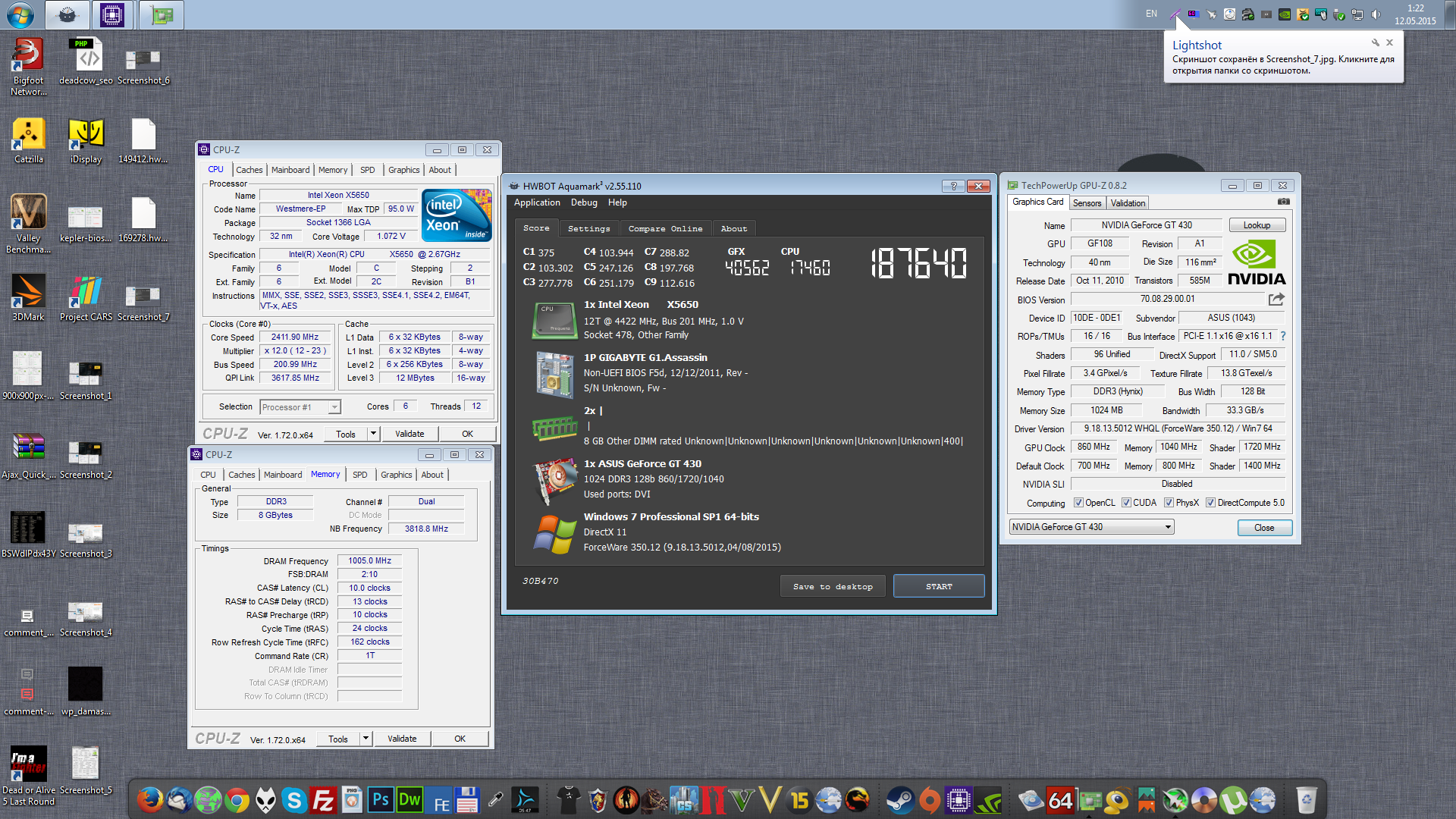Toggle OpenCL checkbox in GPU-Z
This screenshot has width=1456, height=819.
tap(1078, 503)
